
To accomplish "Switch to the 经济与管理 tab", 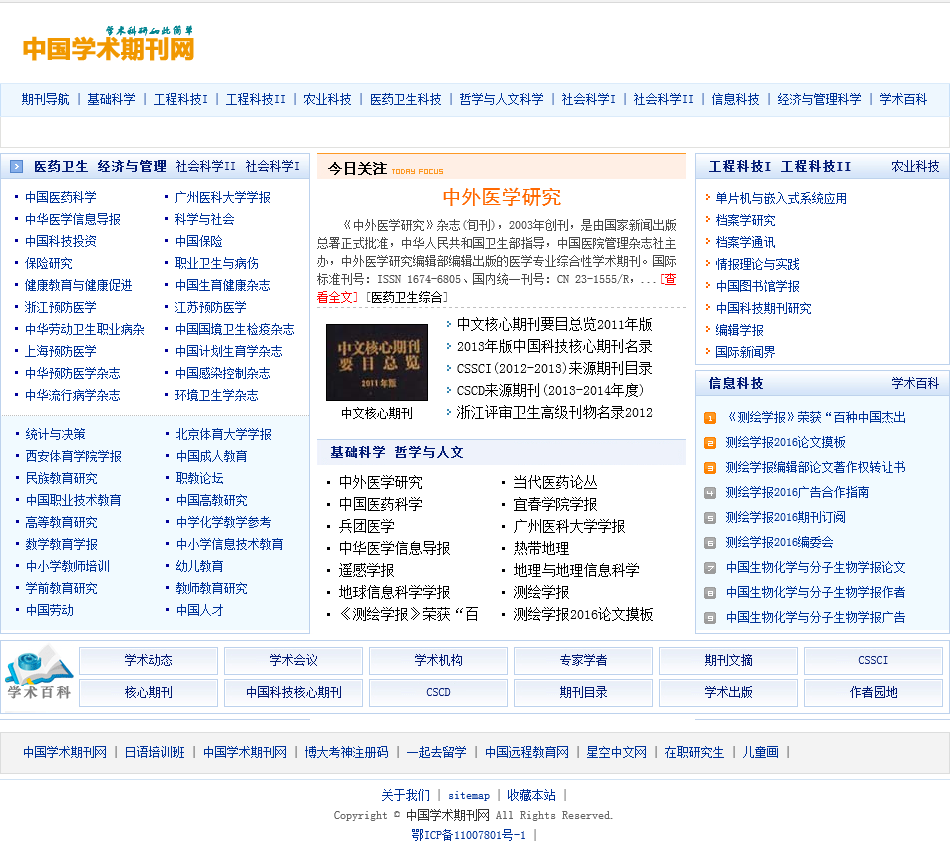I will (x=132, y=167).
